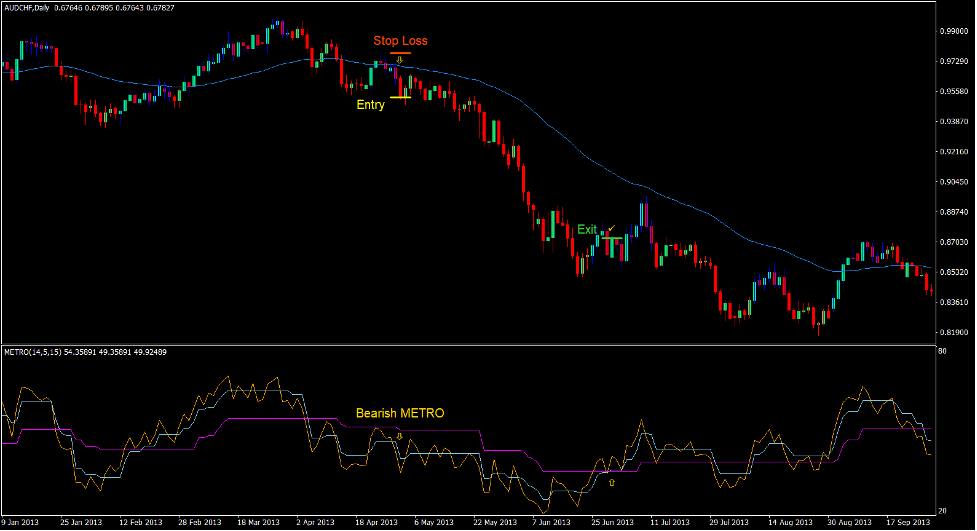Click the 6 May 2013 date label

[434, 522]
